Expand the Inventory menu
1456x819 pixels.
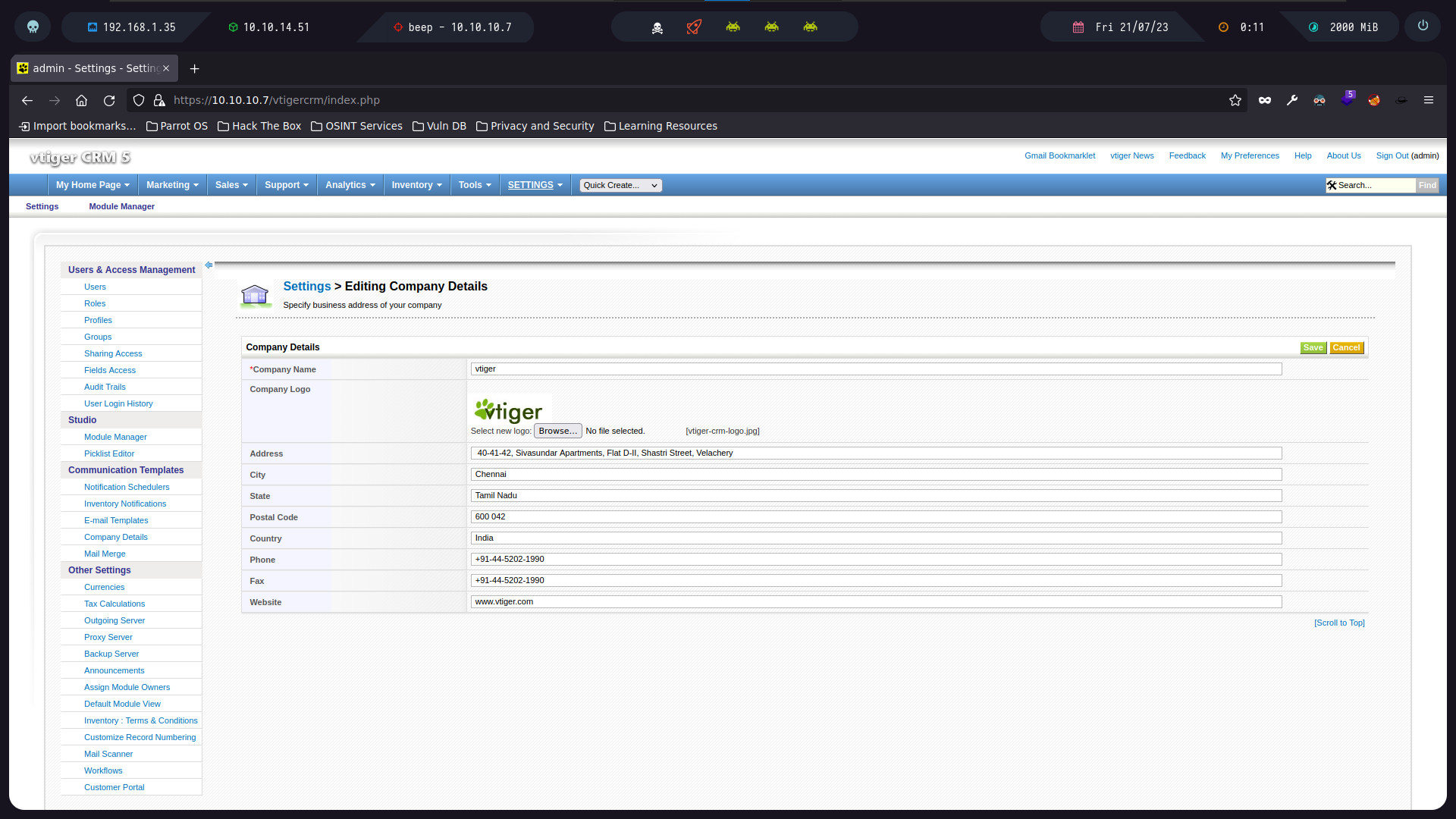coord(416,185)
